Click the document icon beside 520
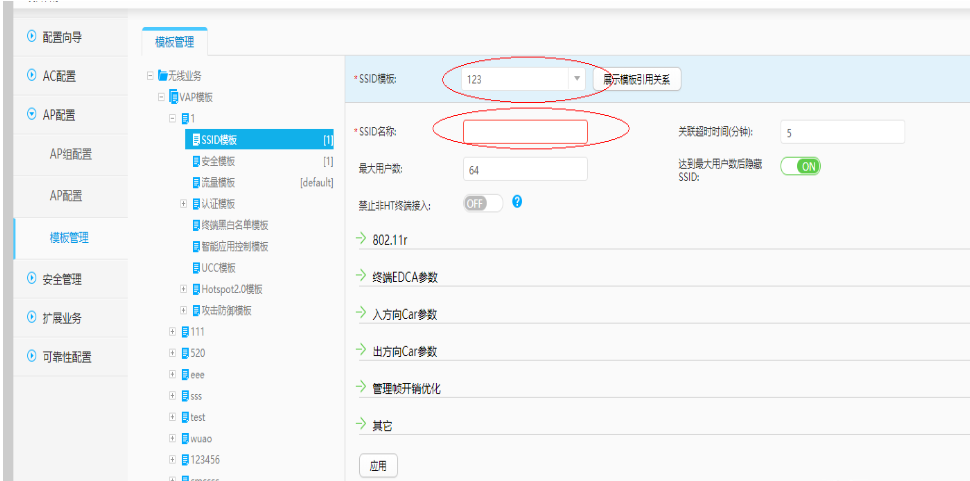This screenshot has height=481, width=970. [185, 353]
